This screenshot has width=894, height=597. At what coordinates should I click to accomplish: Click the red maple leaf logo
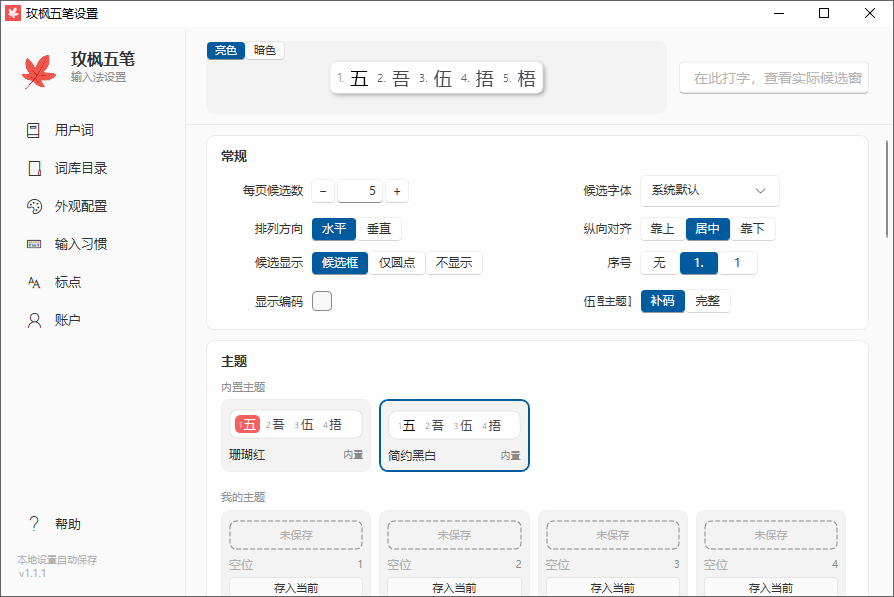point(39,71)
